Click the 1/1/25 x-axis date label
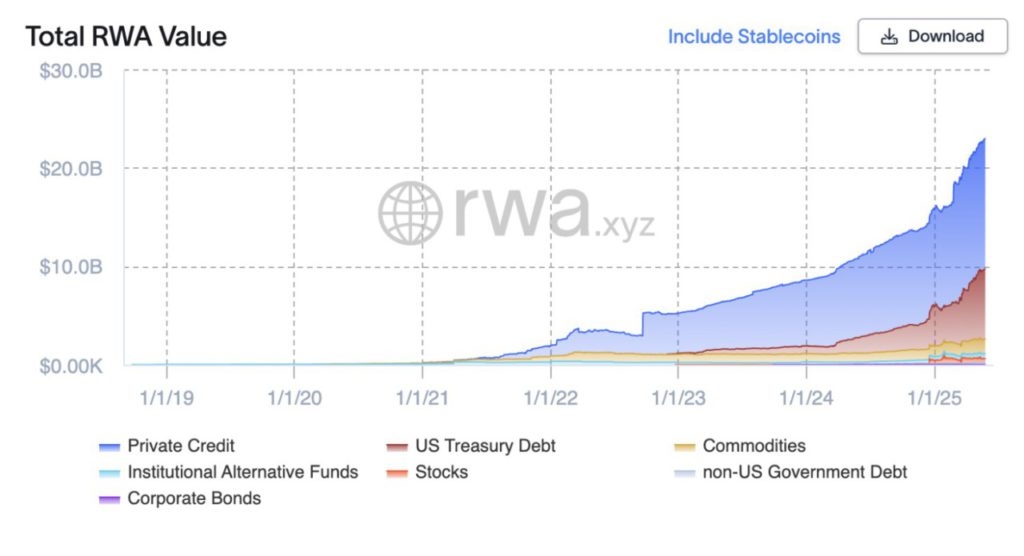 click(x=932, y=398)
